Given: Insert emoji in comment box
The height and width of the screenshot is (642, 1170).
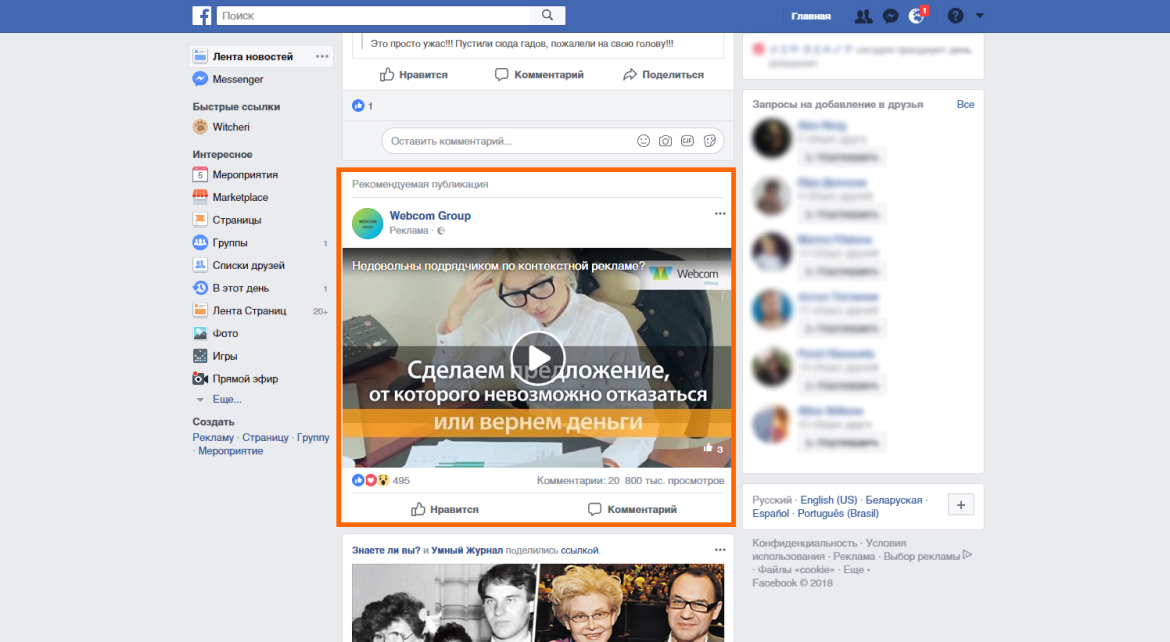Looking at the screenshot, I should point(643,141).
